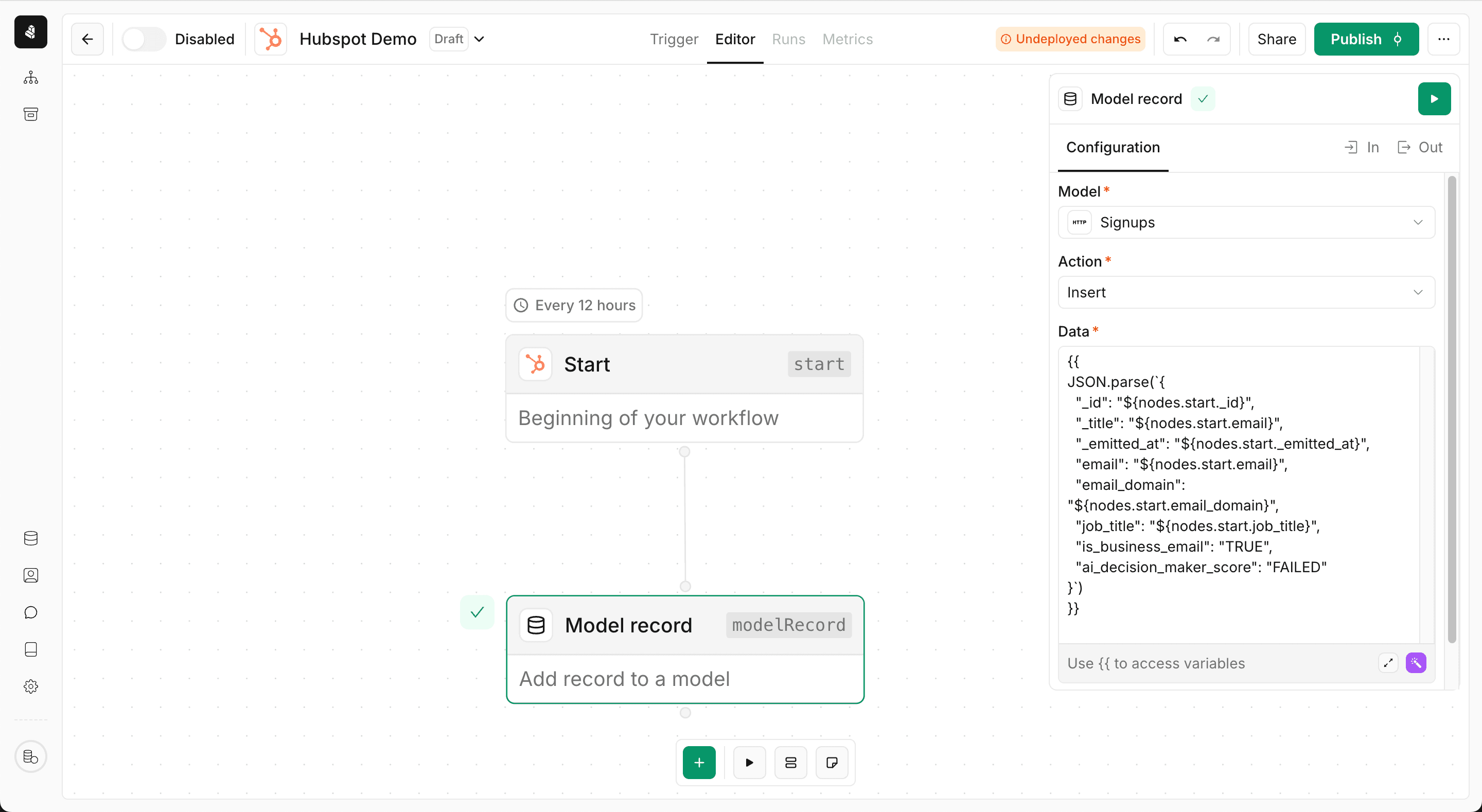Run workflow from the bottom toolbar play button

coord(750,763)
